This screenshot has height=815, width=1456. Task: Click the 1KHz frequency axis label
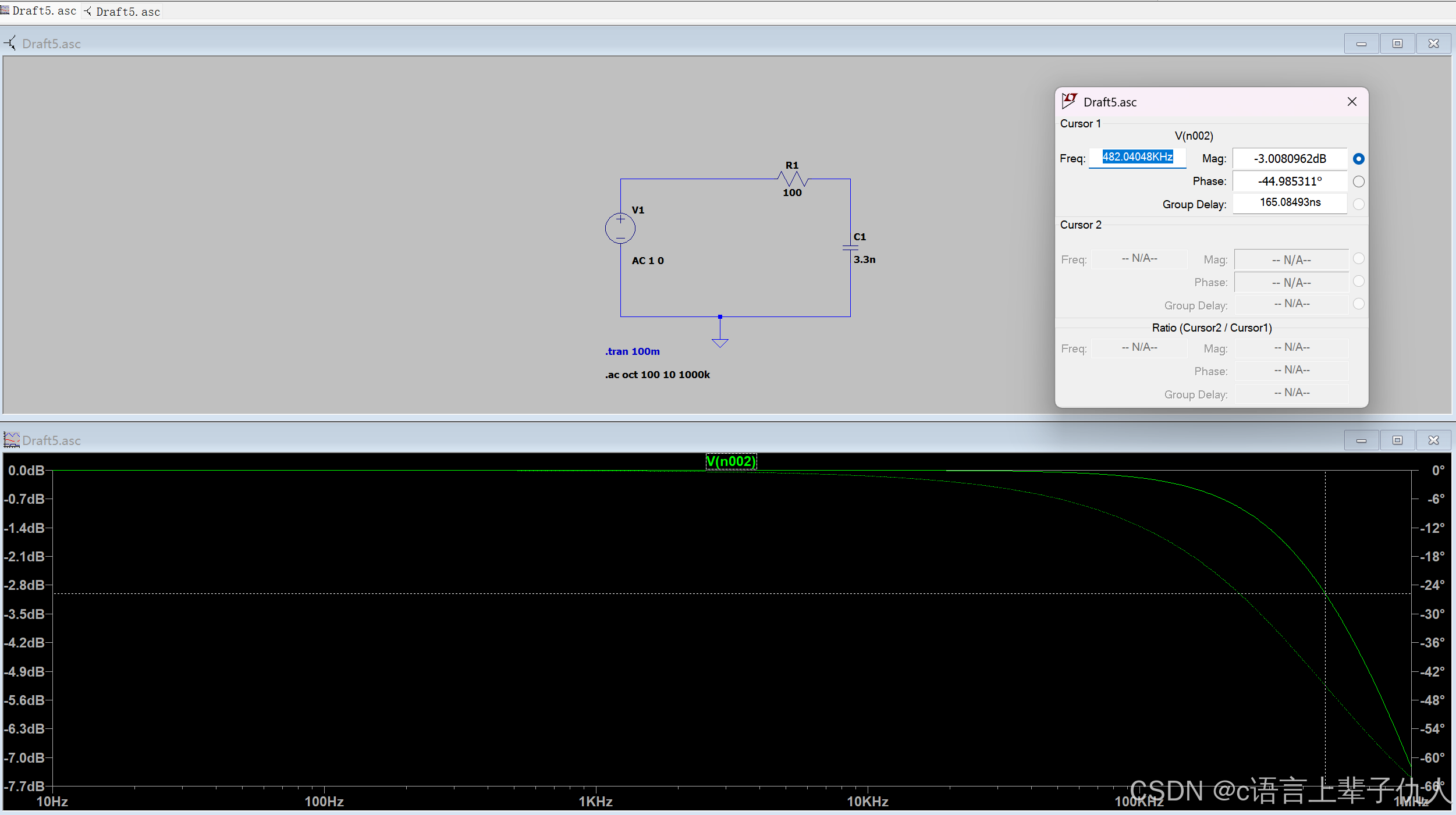click(595, 802)
